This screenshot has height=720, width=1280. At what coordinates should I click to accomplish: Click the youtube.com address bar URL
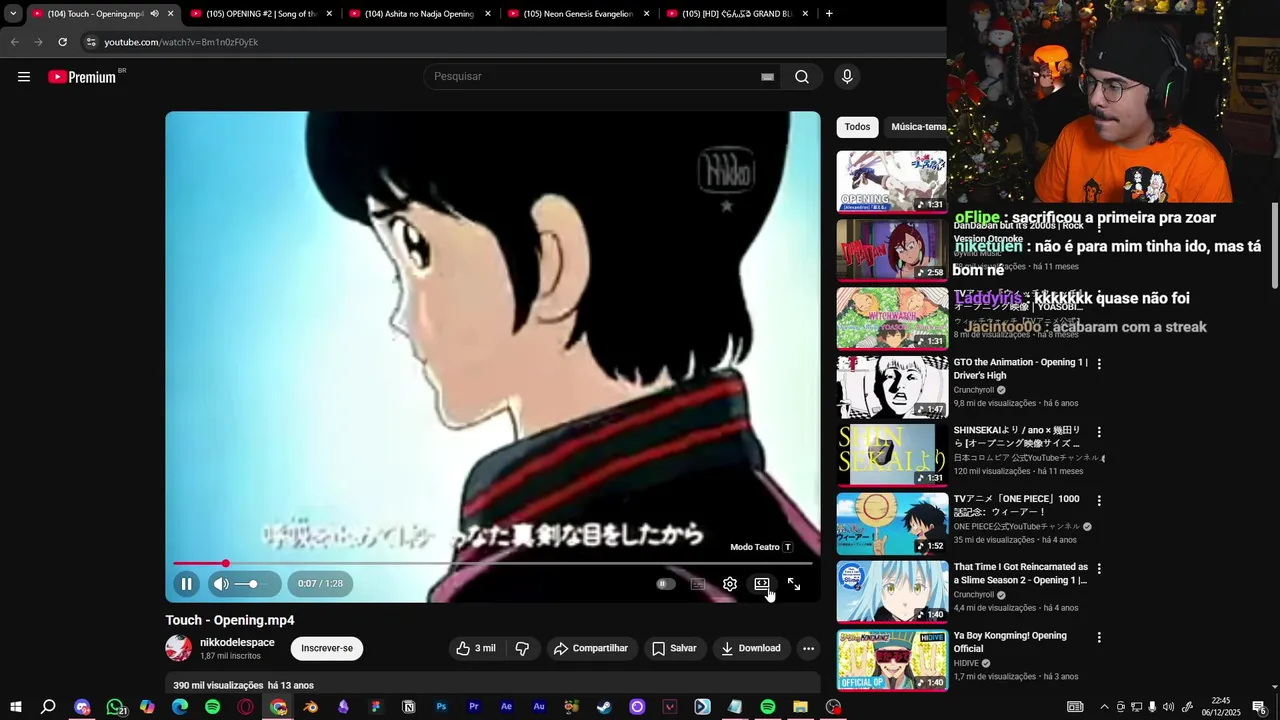coord(181,42)
